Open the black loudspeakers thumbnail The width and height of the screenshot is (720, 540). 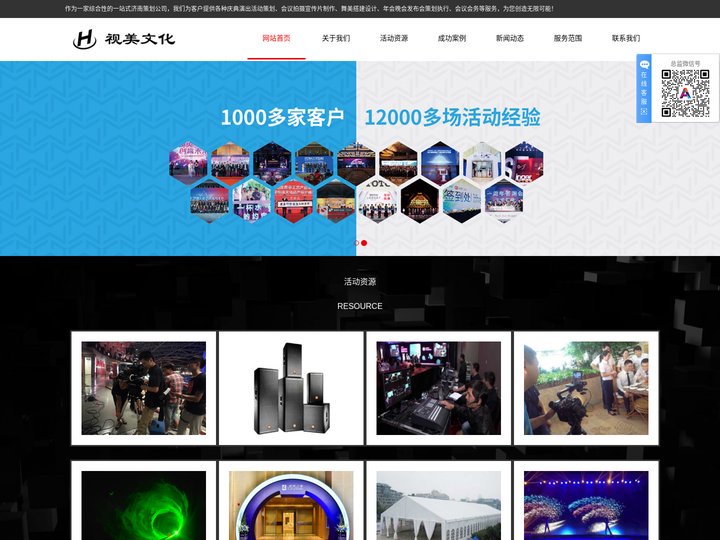click(291, 388)
